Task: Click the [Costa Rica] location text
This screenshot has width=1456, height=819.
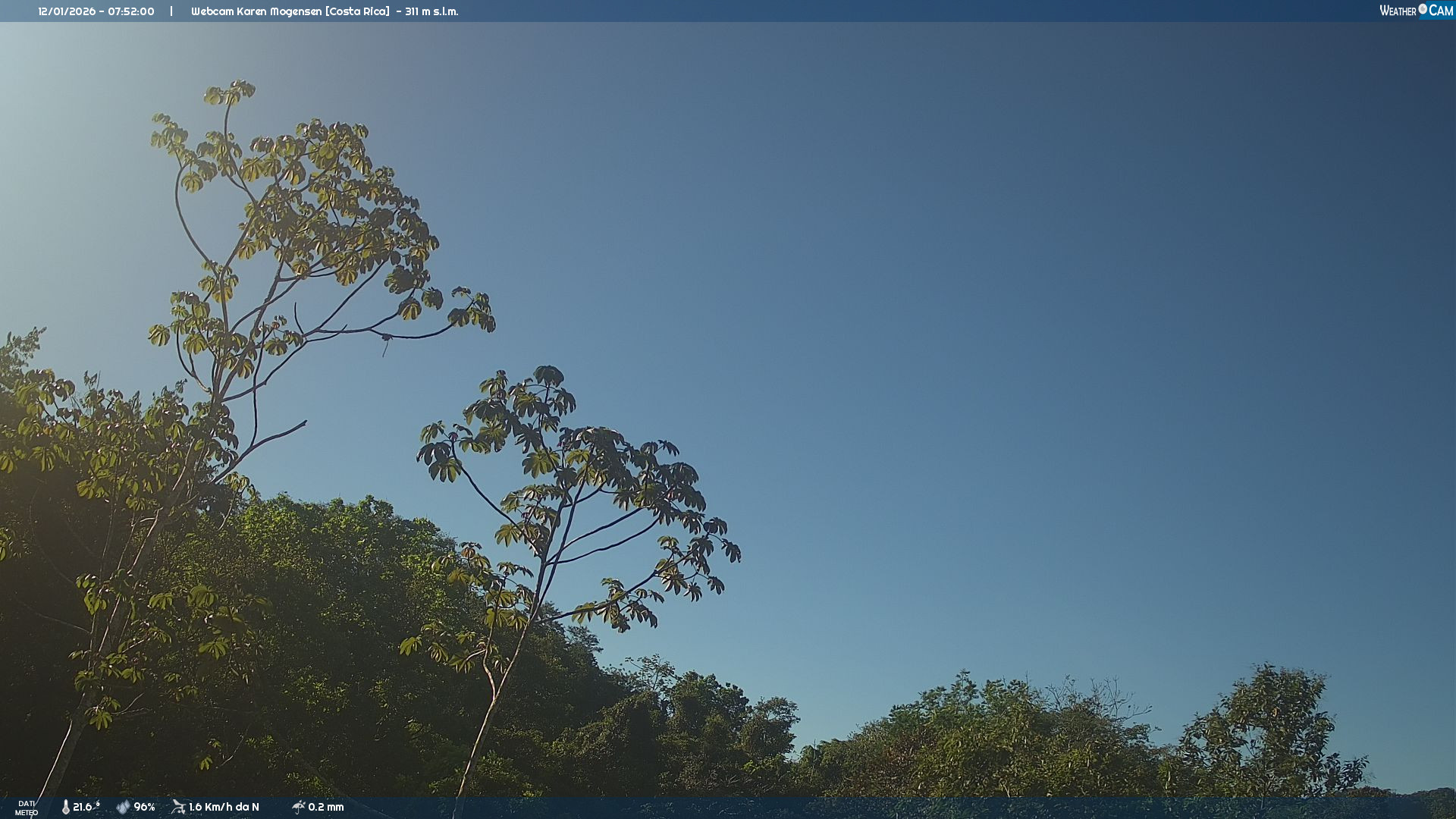Action: 357,11
